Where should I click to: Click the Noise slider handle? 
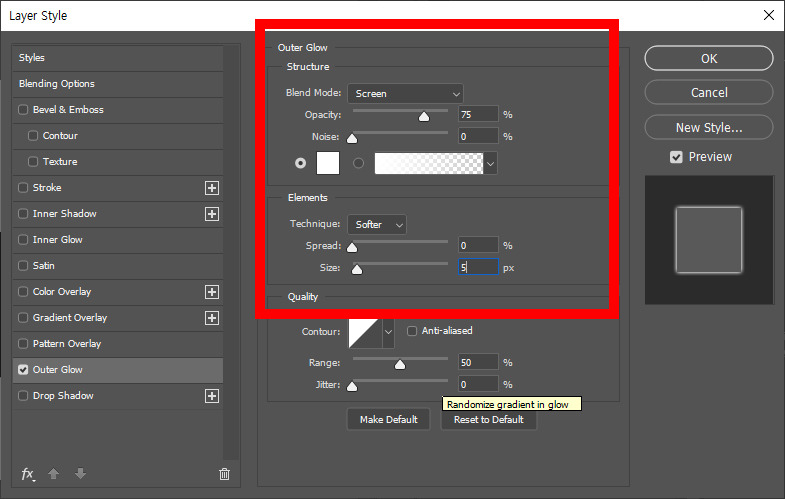[352, 139]
